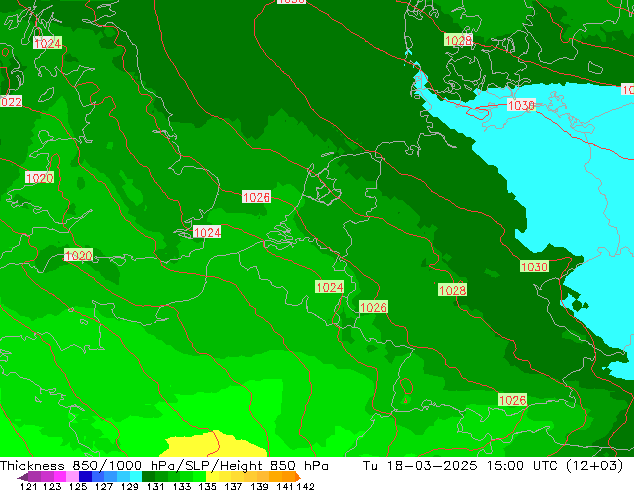The image size is (634, 490).
Task: Click the legend value 133
Action: pyautogui.click(x=182, y=486)
